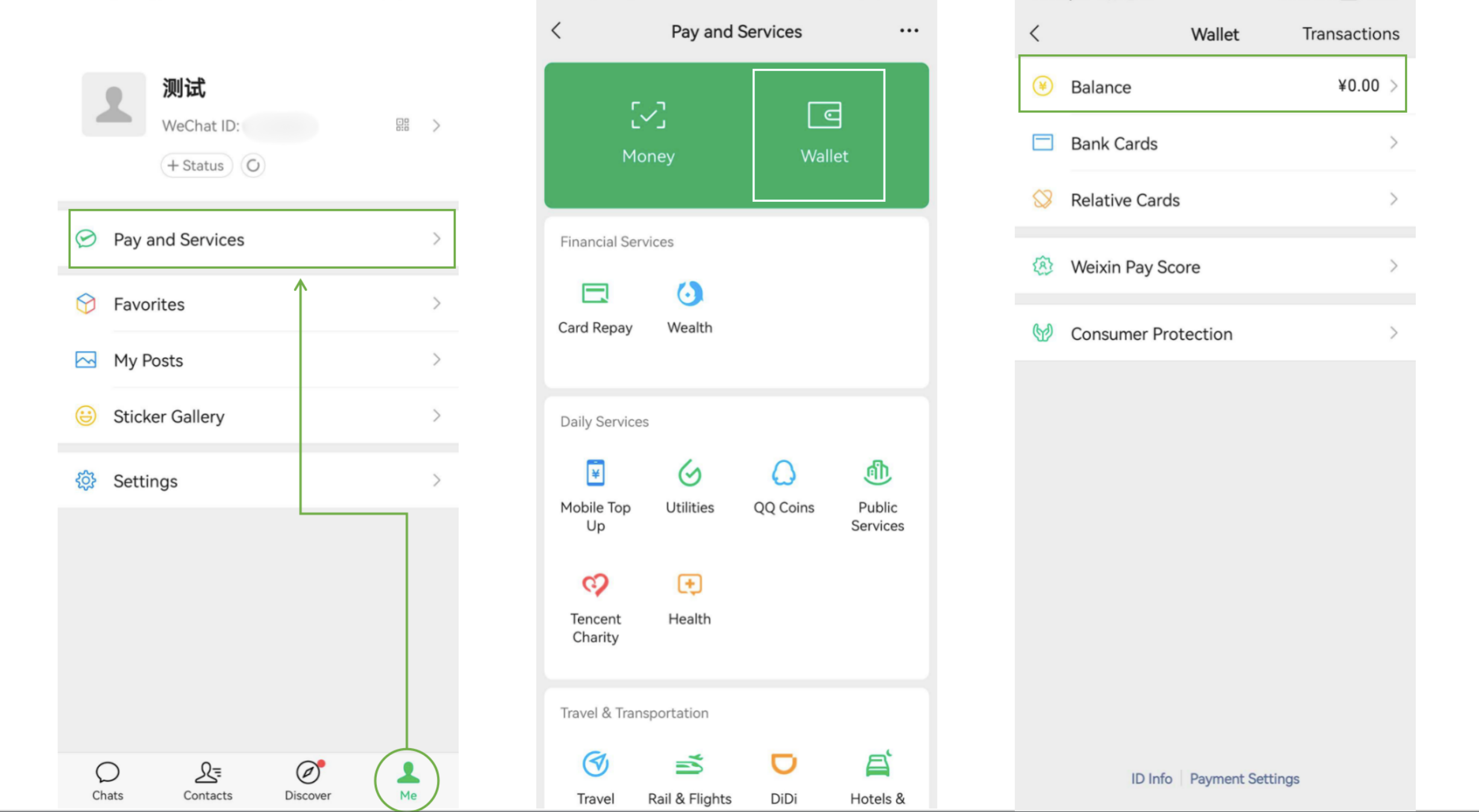
Task: Open Card Repay service
Action: point(595,308)
